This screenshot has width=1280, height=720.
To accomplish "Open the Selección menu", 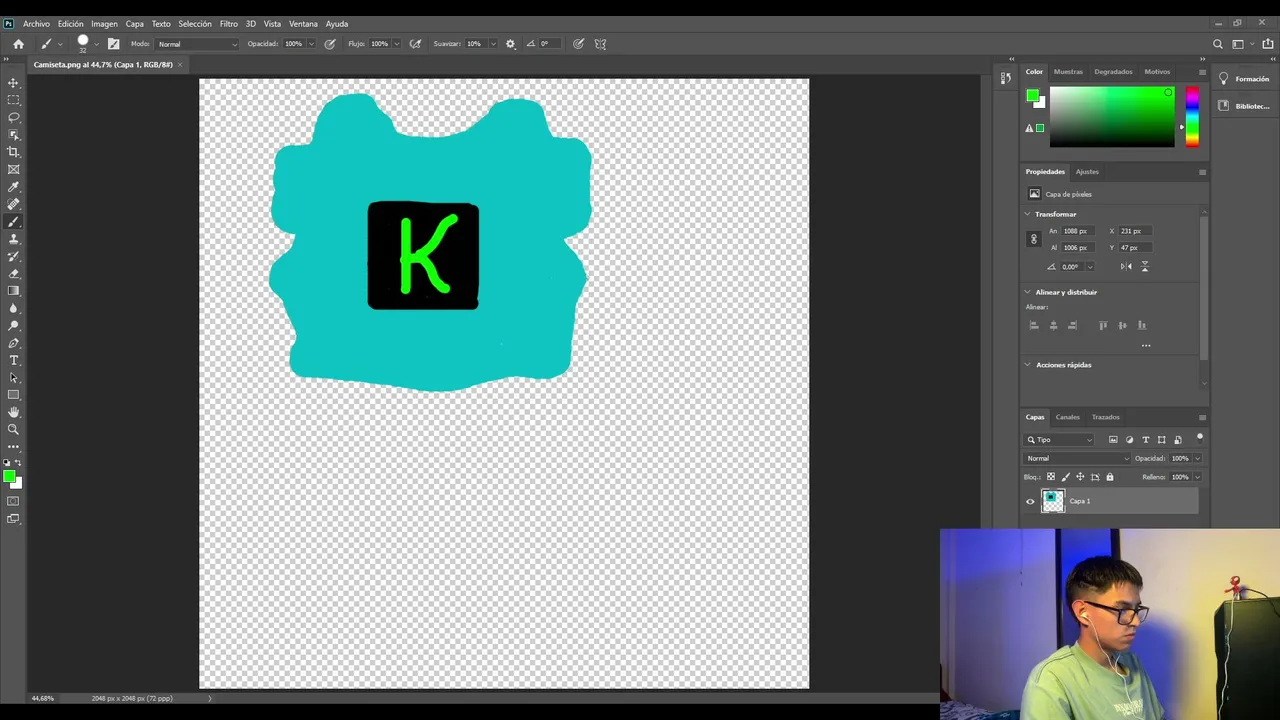I will click(x=195, y=24).
